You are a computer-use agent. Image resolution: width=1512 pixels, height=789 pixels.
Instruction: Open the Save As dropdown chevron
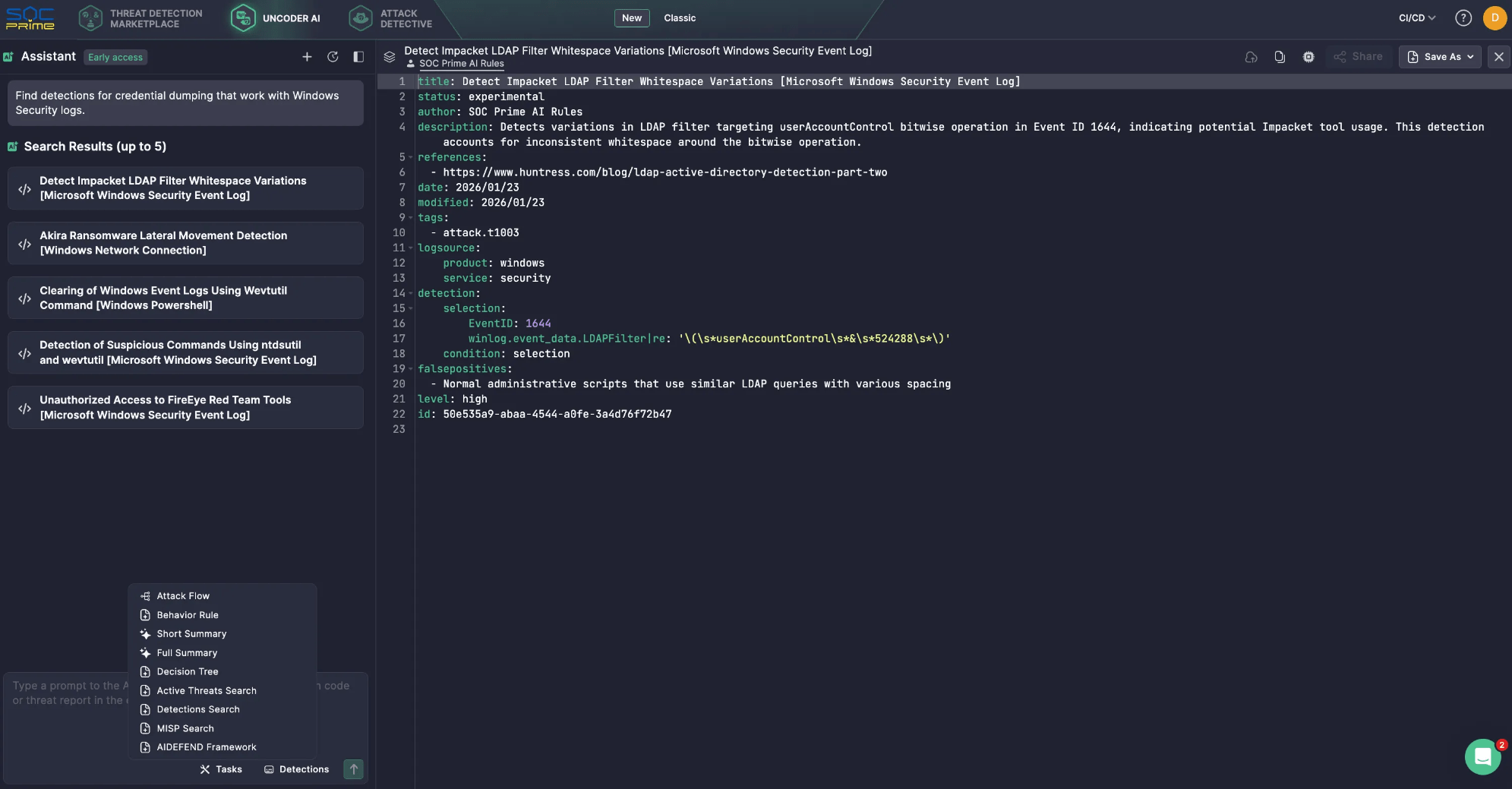[1469, 56]
